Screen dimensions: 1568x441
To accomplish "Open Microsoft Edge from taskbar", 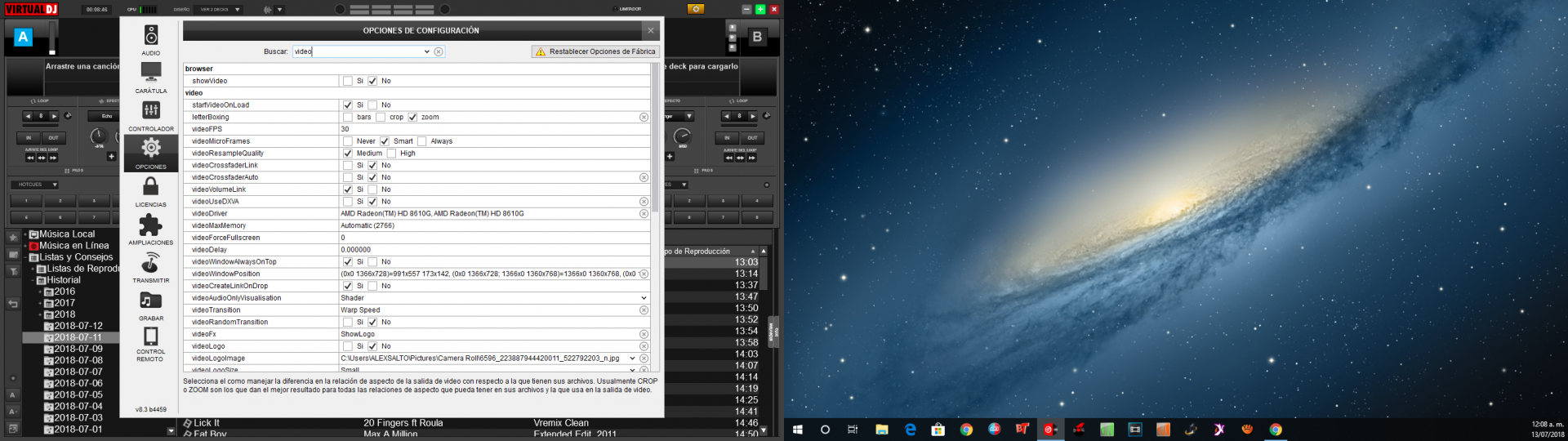I will (x=910, y=430).
